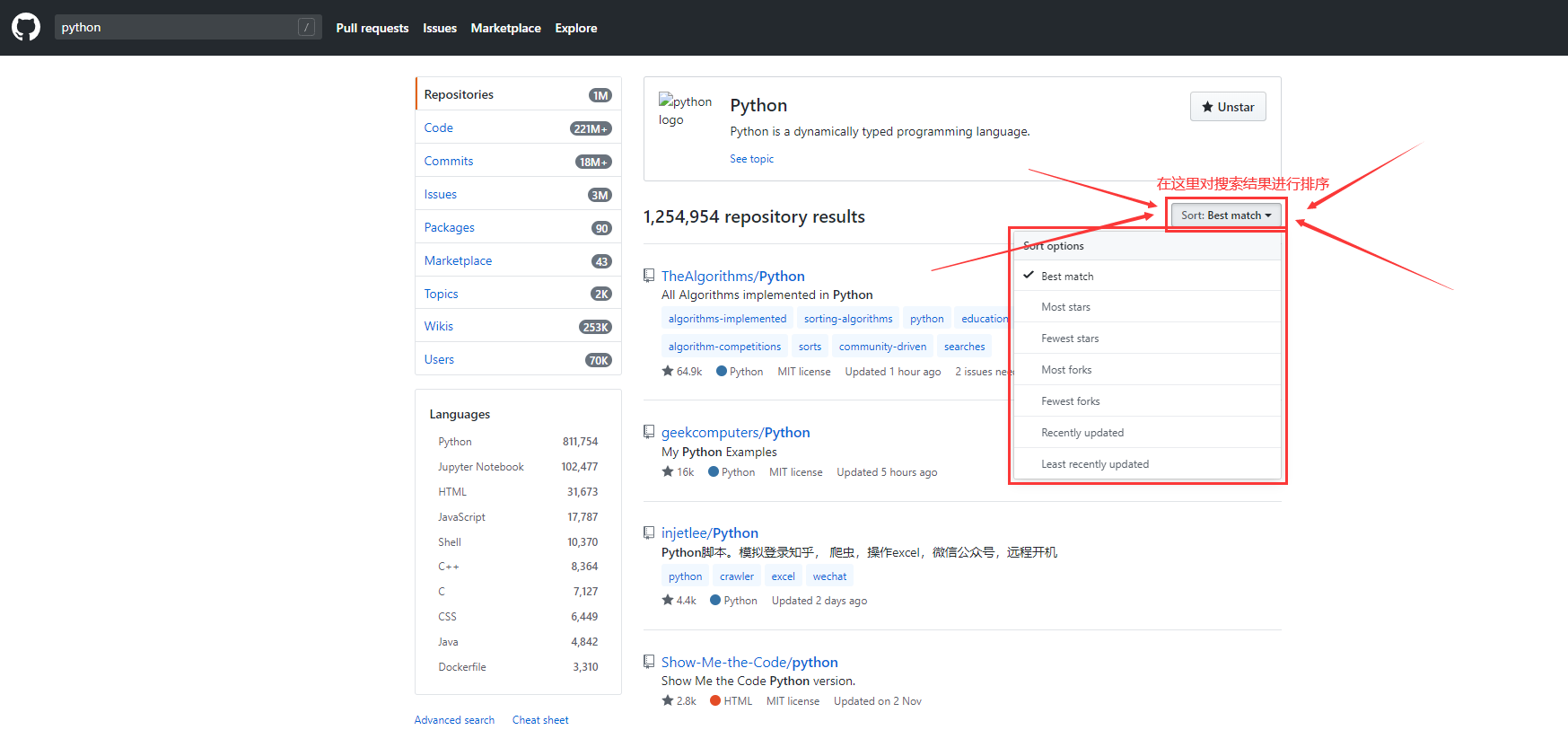This screenshot has width=1568, height=730.
Task: Open the See topic link
Action: point(751,159)
